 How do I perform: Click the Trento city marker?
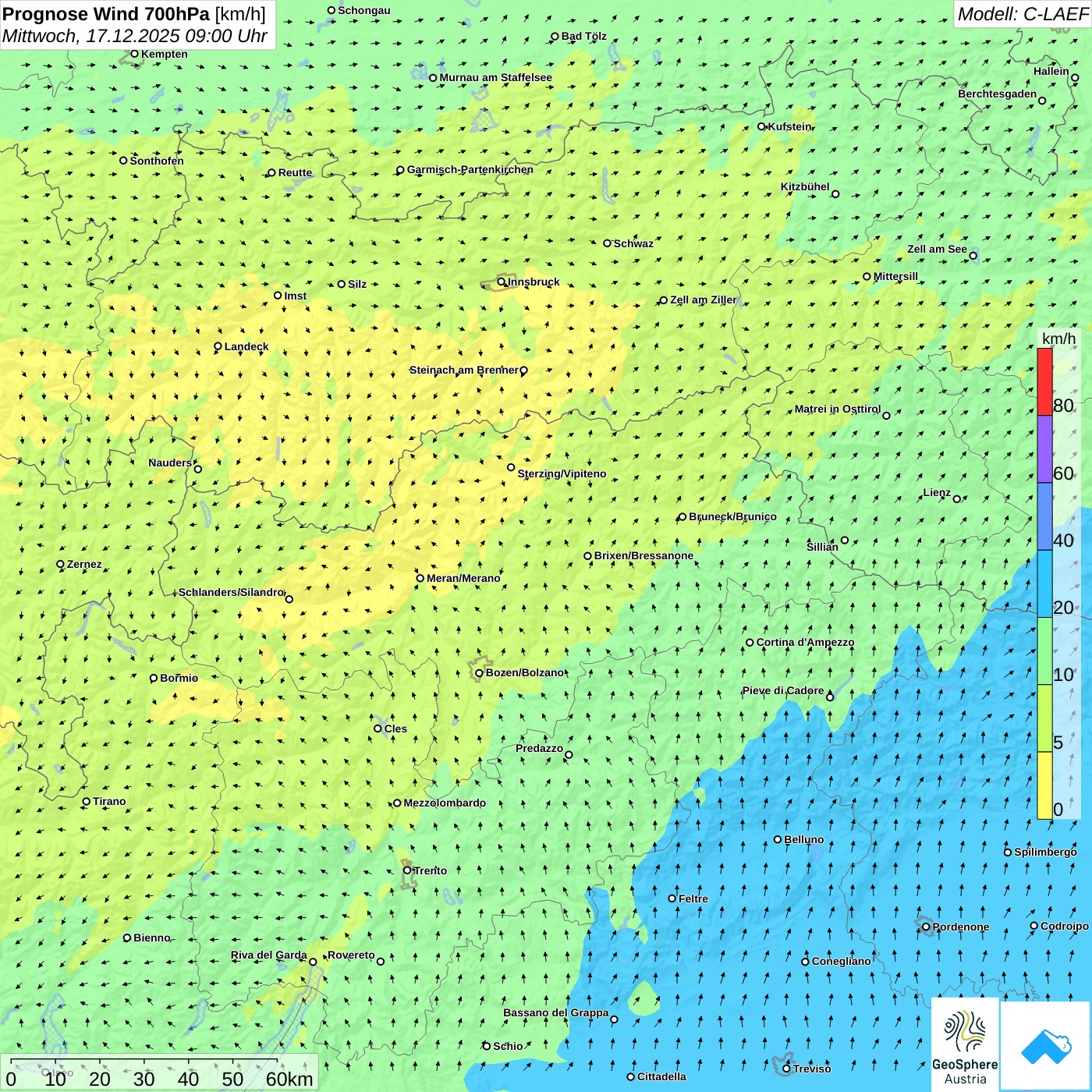(x=407, y=870)
